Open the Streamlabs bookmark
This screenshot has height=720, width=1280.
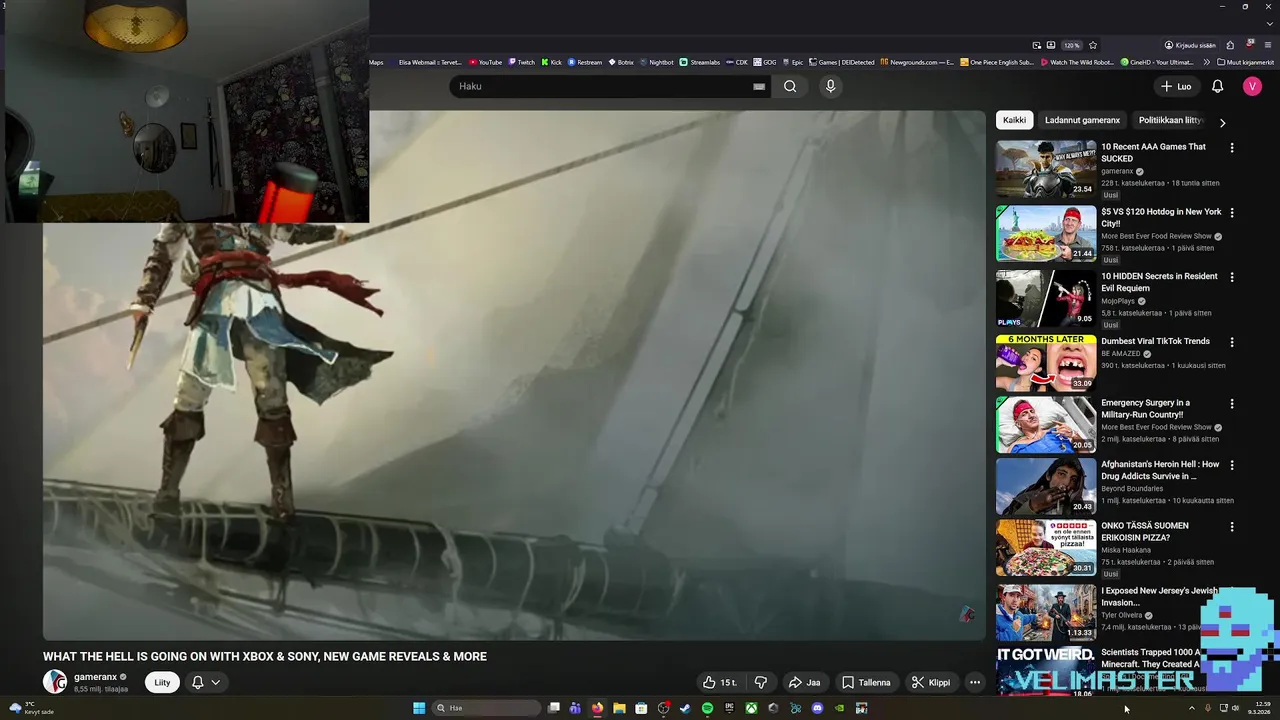point(699,62)
